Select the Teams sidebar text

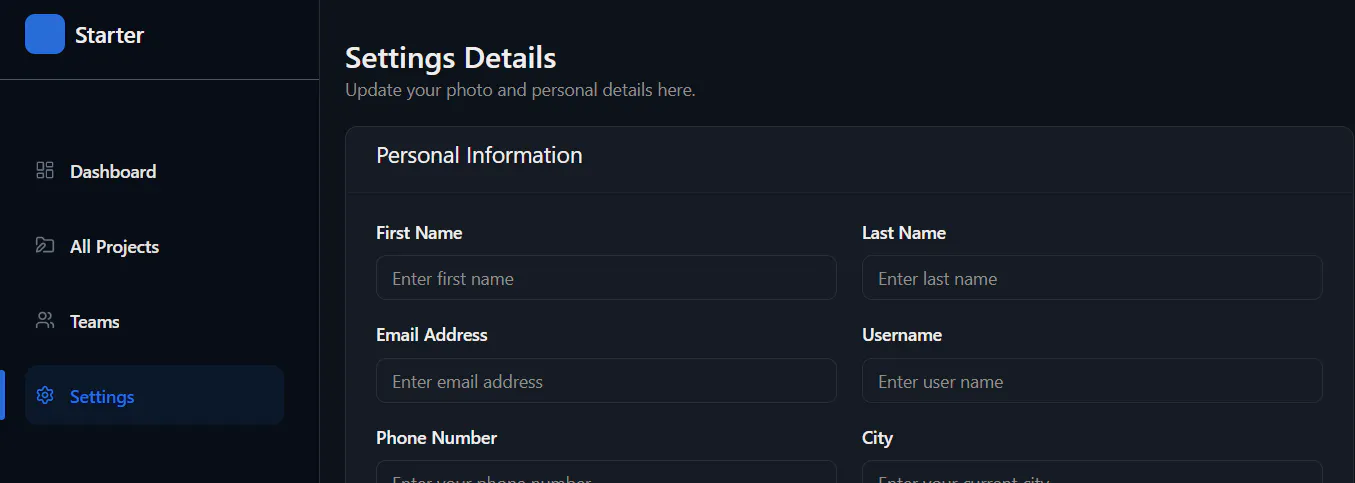tap(95, 322)
